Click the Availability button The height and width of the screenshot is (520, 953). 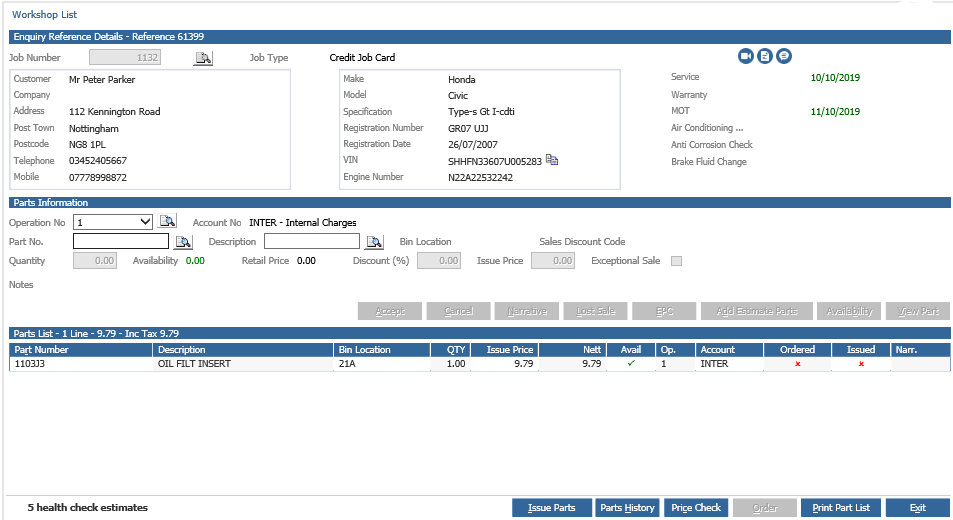pos(849,311)
